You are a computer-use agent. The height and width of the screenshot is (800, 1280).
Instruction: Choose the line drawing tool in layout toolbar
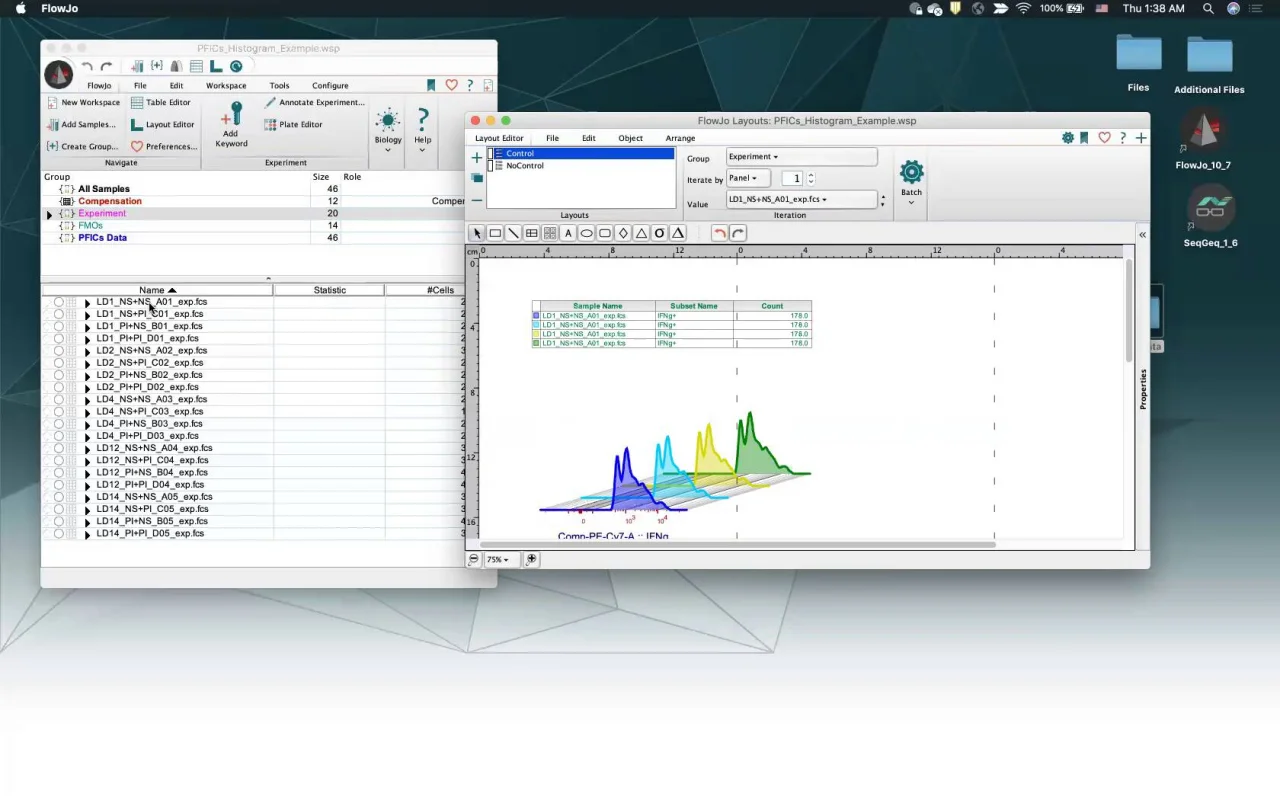pyautogui.click(x=513, y=233)
